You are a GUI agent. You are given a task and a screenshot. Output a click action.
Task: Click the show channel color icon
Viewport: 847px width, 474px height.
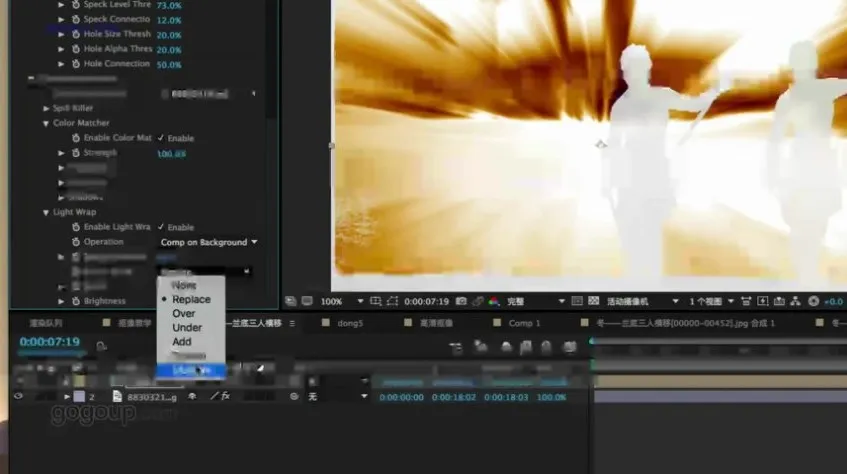492,301
